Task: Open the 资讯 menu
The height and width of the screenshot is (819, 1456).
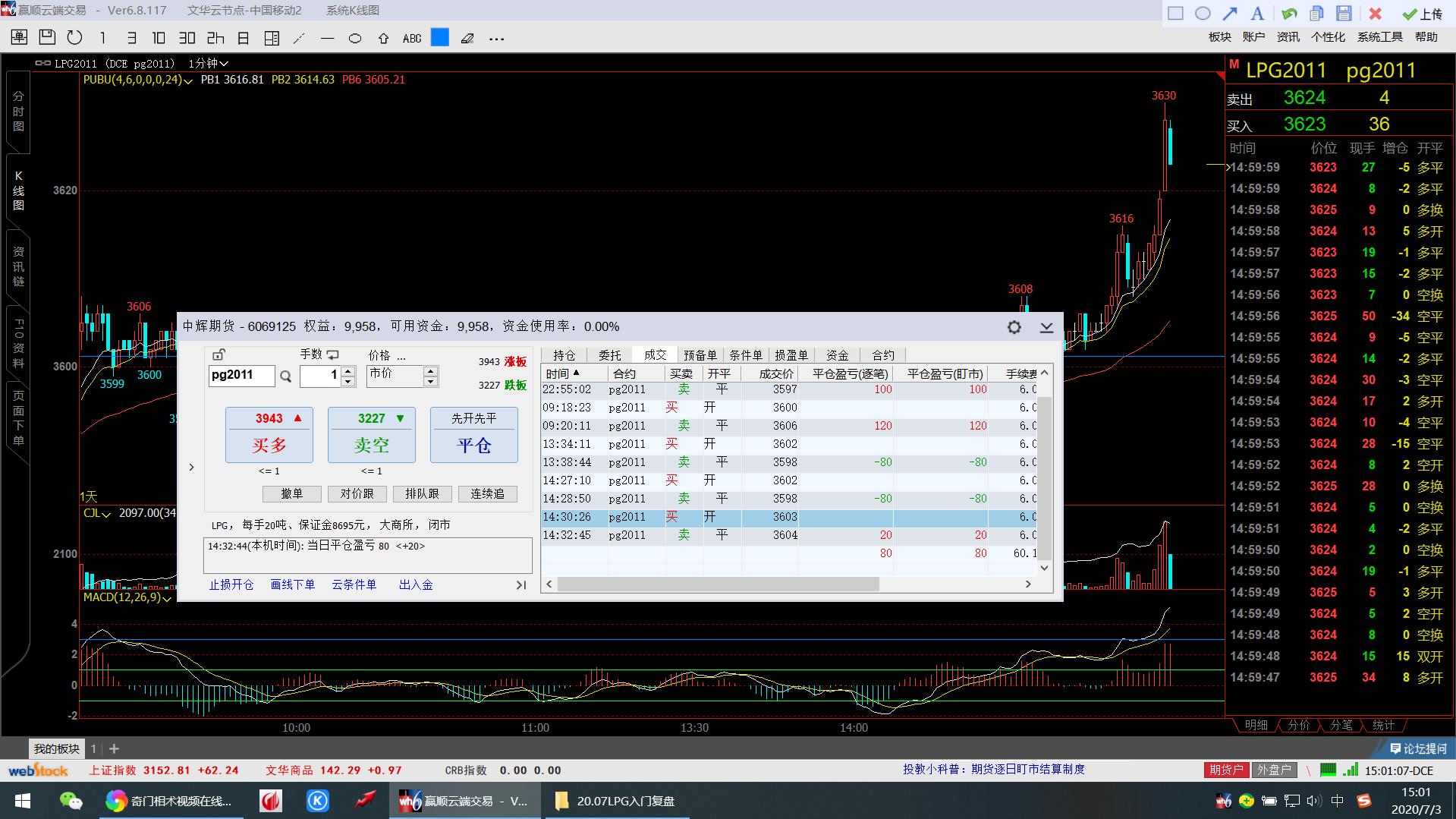Action: point(1288,37)
